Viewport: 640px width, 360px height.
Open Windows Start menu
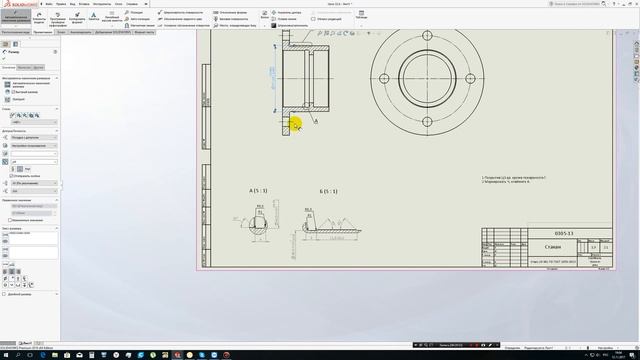6,355
